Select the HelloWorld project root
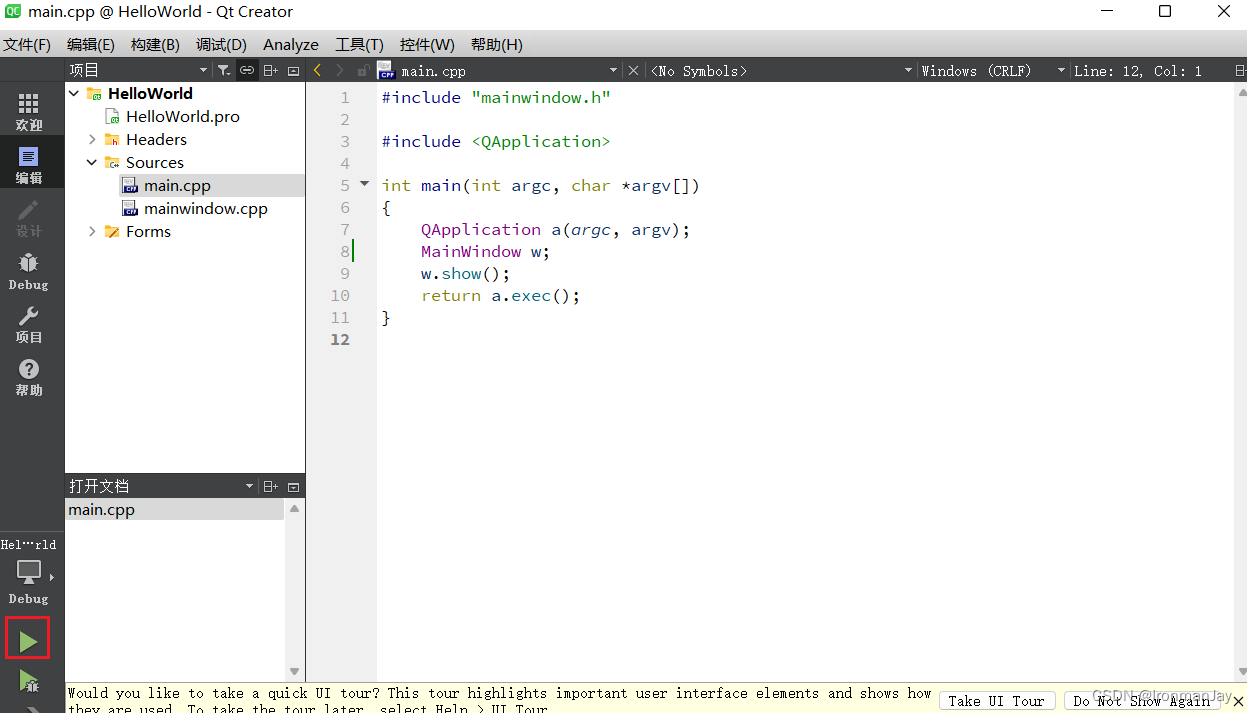1247x713 pixels. [150, 93]
